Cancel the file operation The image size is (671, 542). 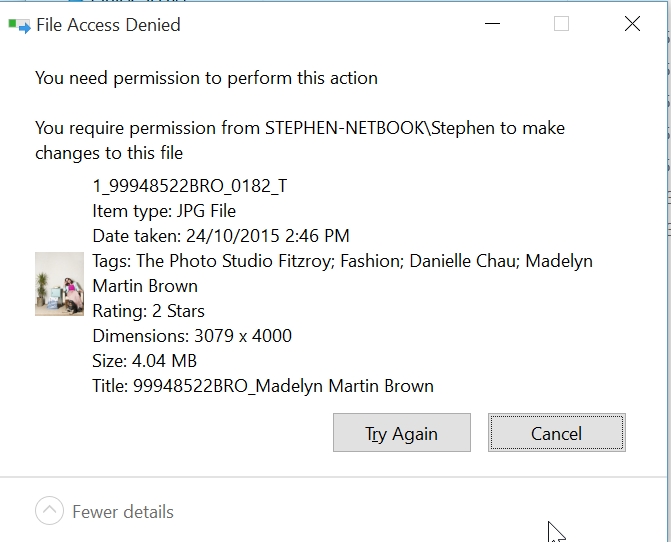[556, 432]
